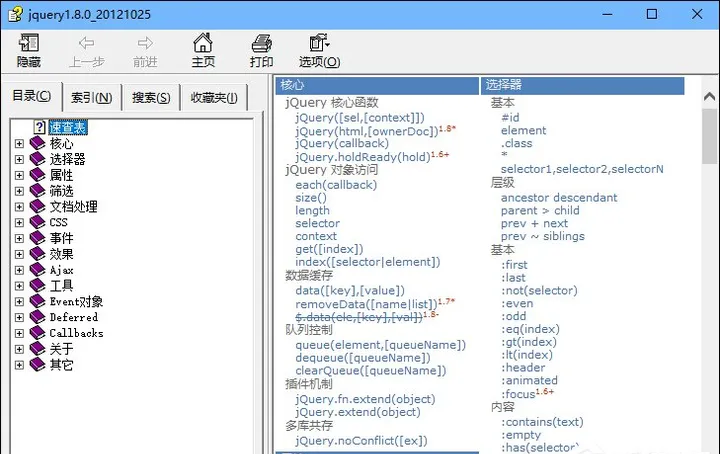
Task: Click the book icon beside 工具
Action: pyautogui.click(x=38, y=286)
